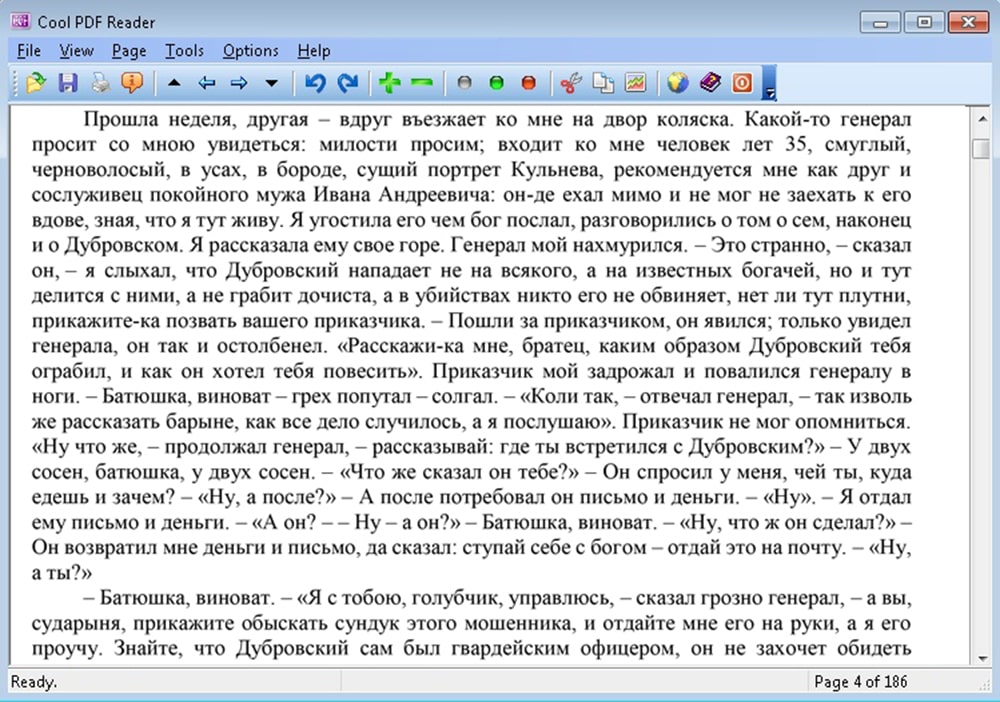The width and height of the screenshot is (1000, 702).
Task: Rotate page clockwise with blue arrow
Action: point(348,84)
